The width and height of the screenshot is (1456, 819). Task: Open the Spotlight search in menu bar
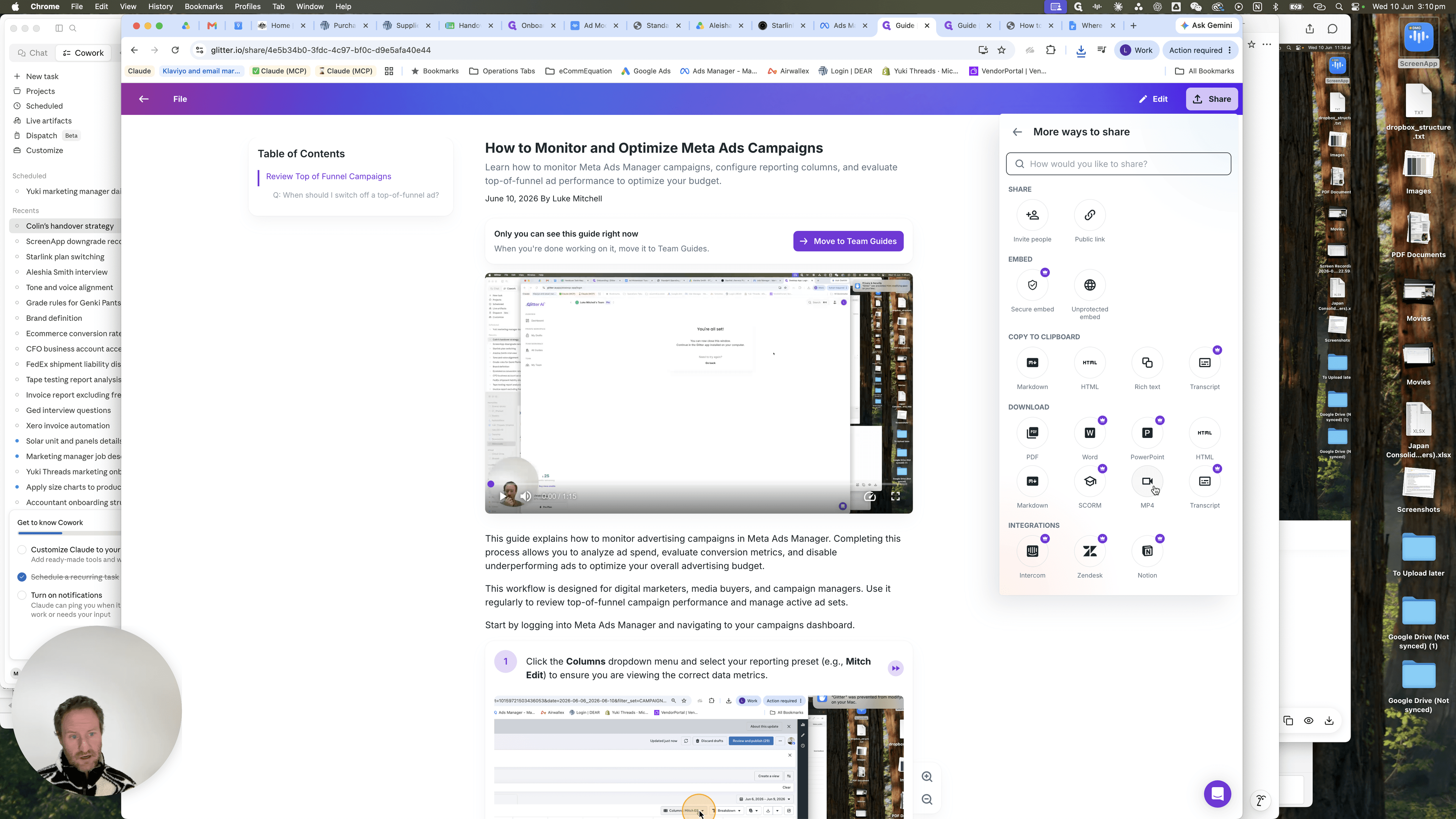[1339, 7]
